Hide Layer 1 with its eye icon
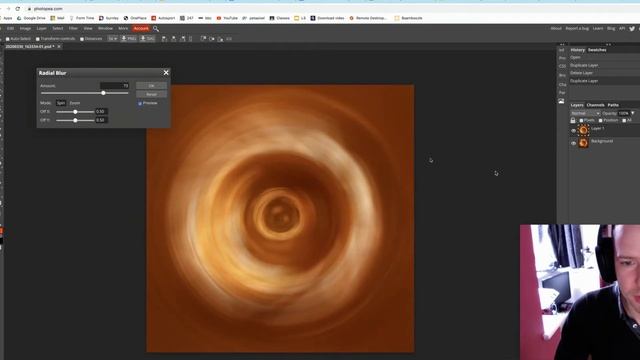 coord(573,131)
